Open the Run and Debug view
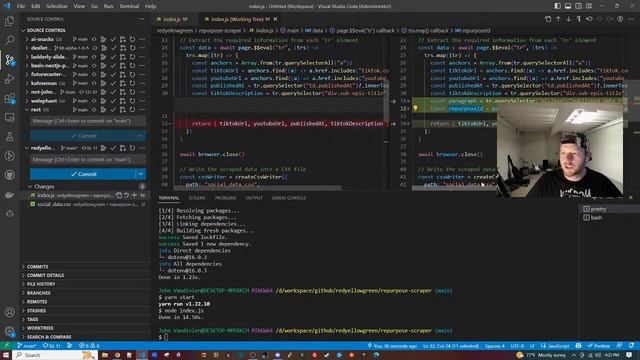640x360 pixels. pos(9,79)
